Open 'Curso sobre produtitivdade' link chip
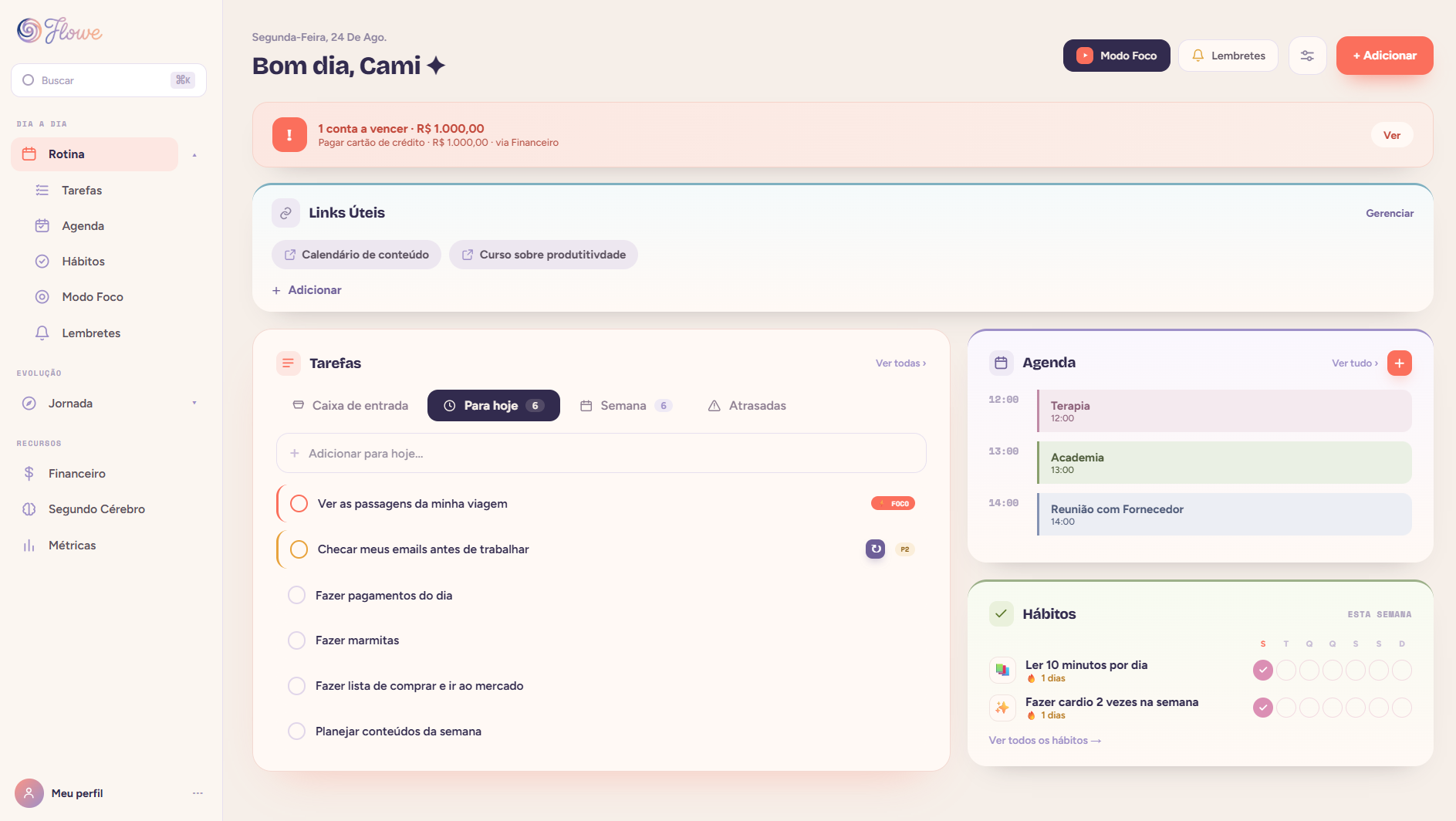 point(544,255)
